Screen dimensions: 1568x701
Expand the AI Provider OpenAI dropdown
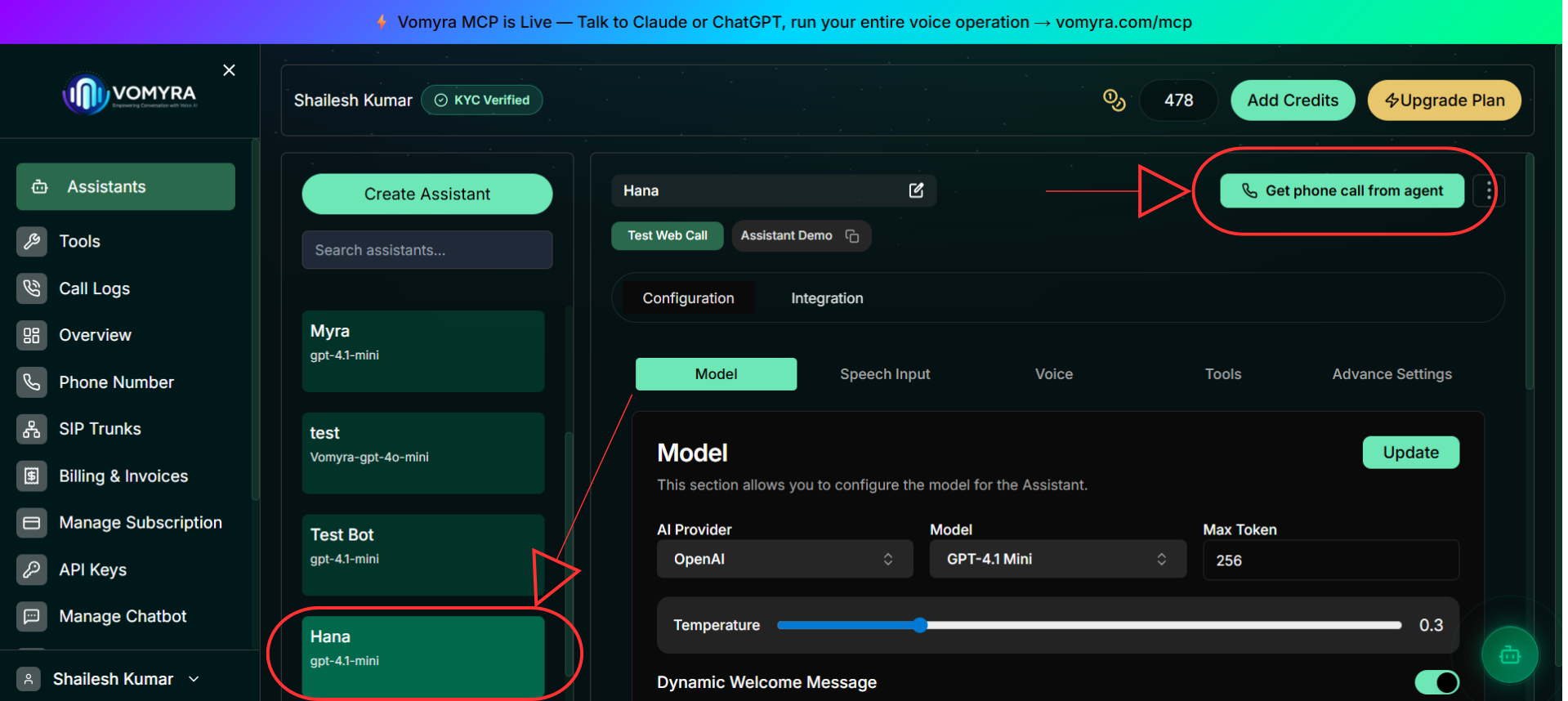784,559
